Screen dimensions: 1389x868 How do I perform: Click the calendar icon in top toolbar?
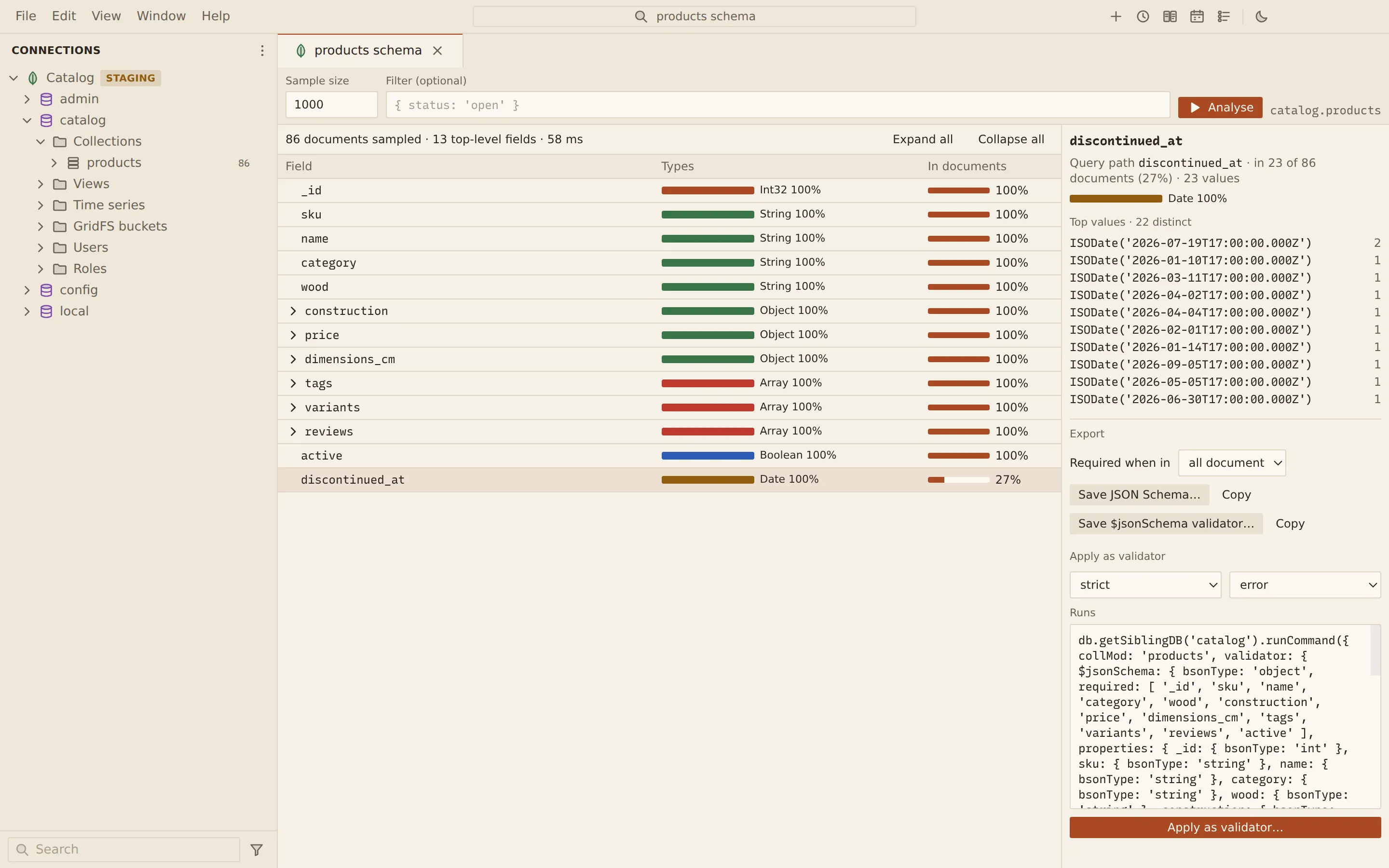click(x=1196, y=17)
